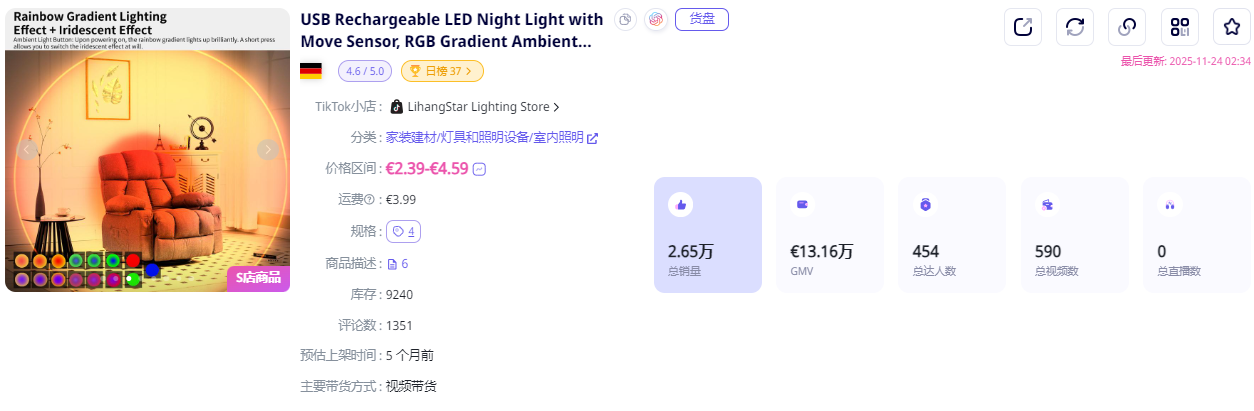
Task: Click the refresh data icon
Action: pyautogui.click(x=1075, y=27)
